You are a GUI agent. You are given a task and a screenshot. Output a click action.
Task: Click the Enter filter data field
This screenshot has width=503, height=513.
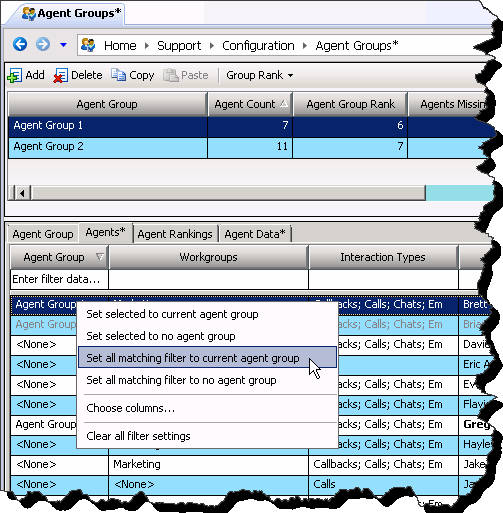[59, 279]
